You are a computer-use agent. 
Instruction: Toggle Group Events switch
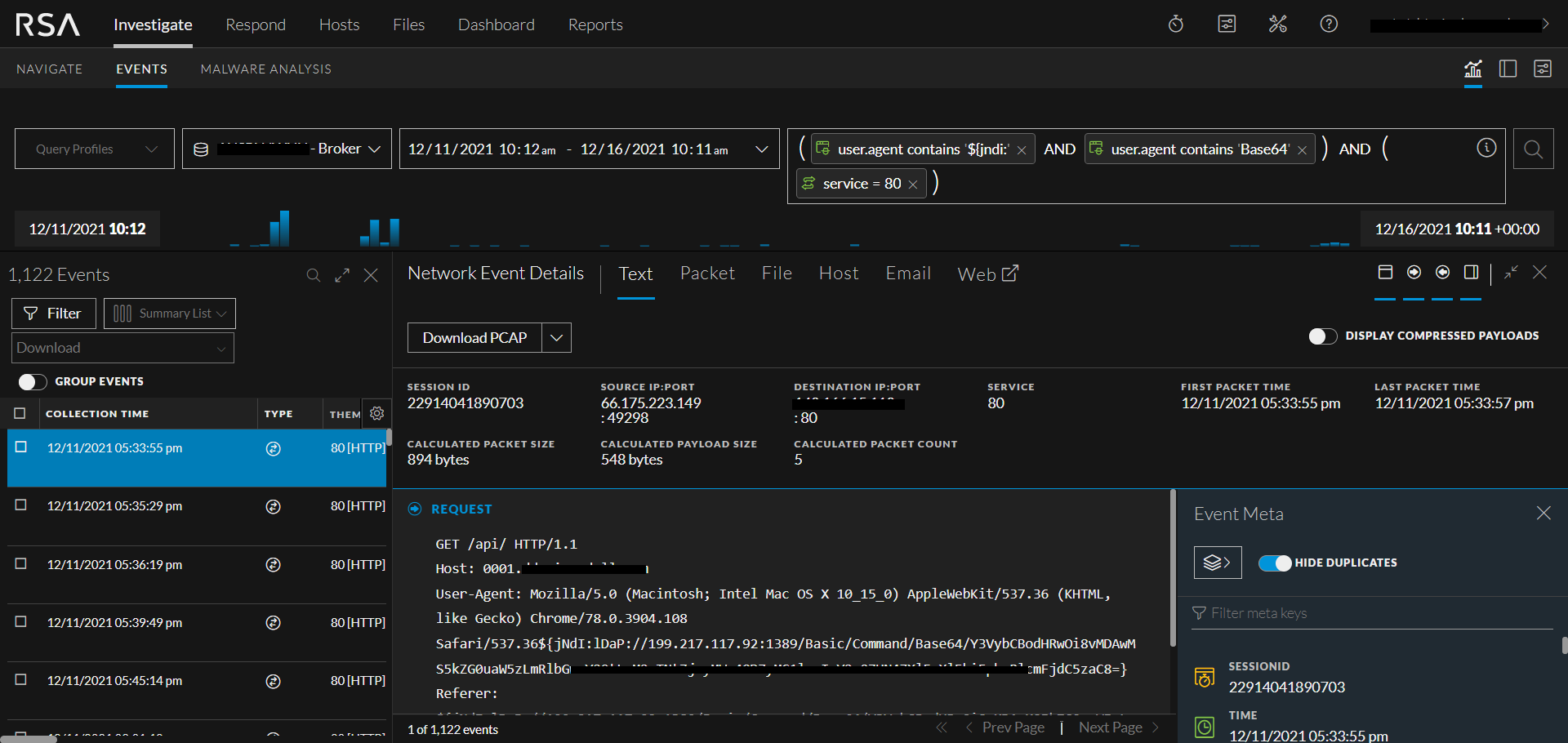(x=33, y=380)
